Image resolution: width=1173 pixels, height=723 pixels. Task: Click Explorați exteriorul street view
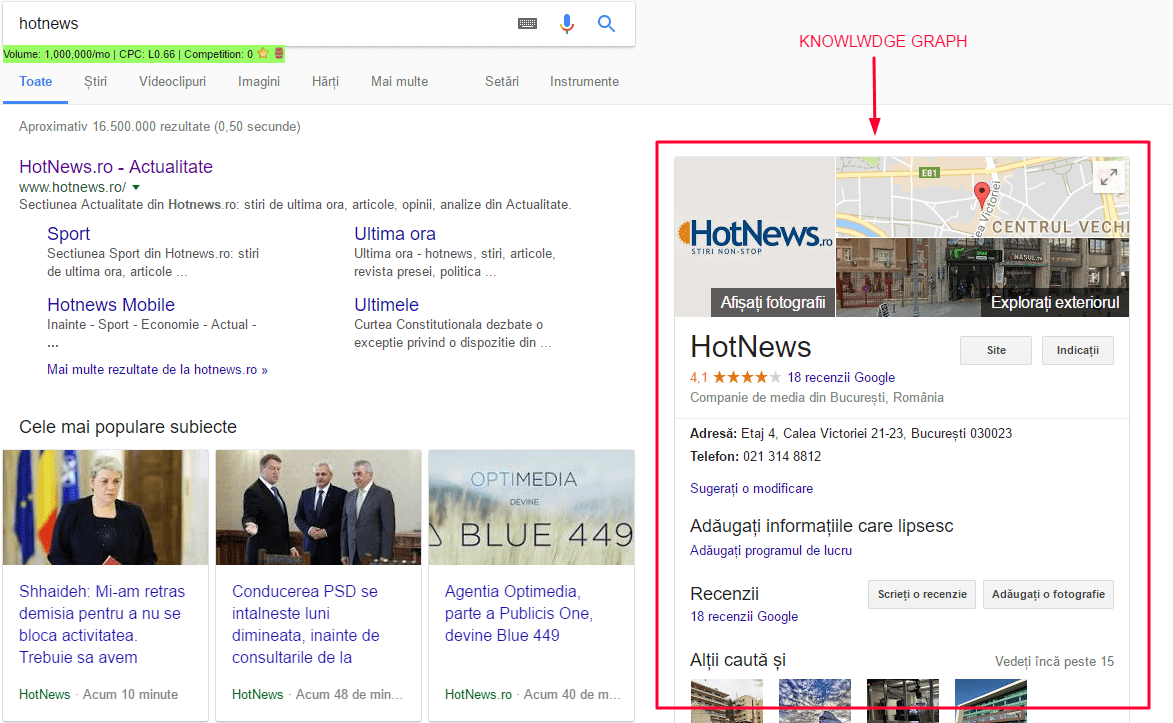click(x=1055, y=302)
